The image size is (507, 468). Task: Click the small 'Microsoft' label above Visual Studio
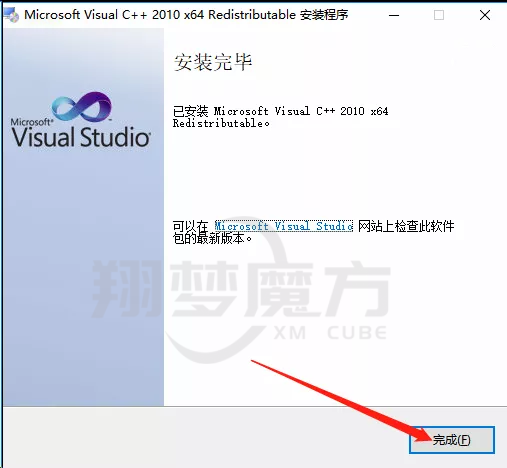tap(32, 122)
